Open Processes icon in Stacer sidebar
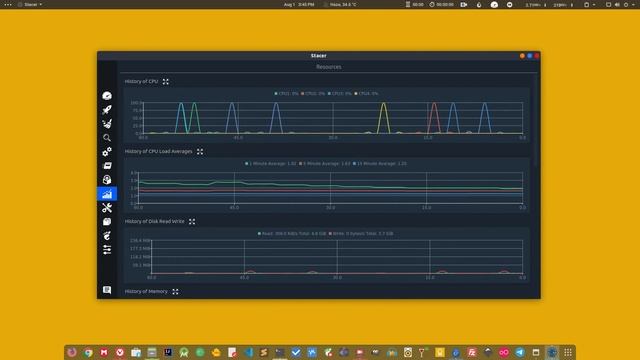 (107, 166)
